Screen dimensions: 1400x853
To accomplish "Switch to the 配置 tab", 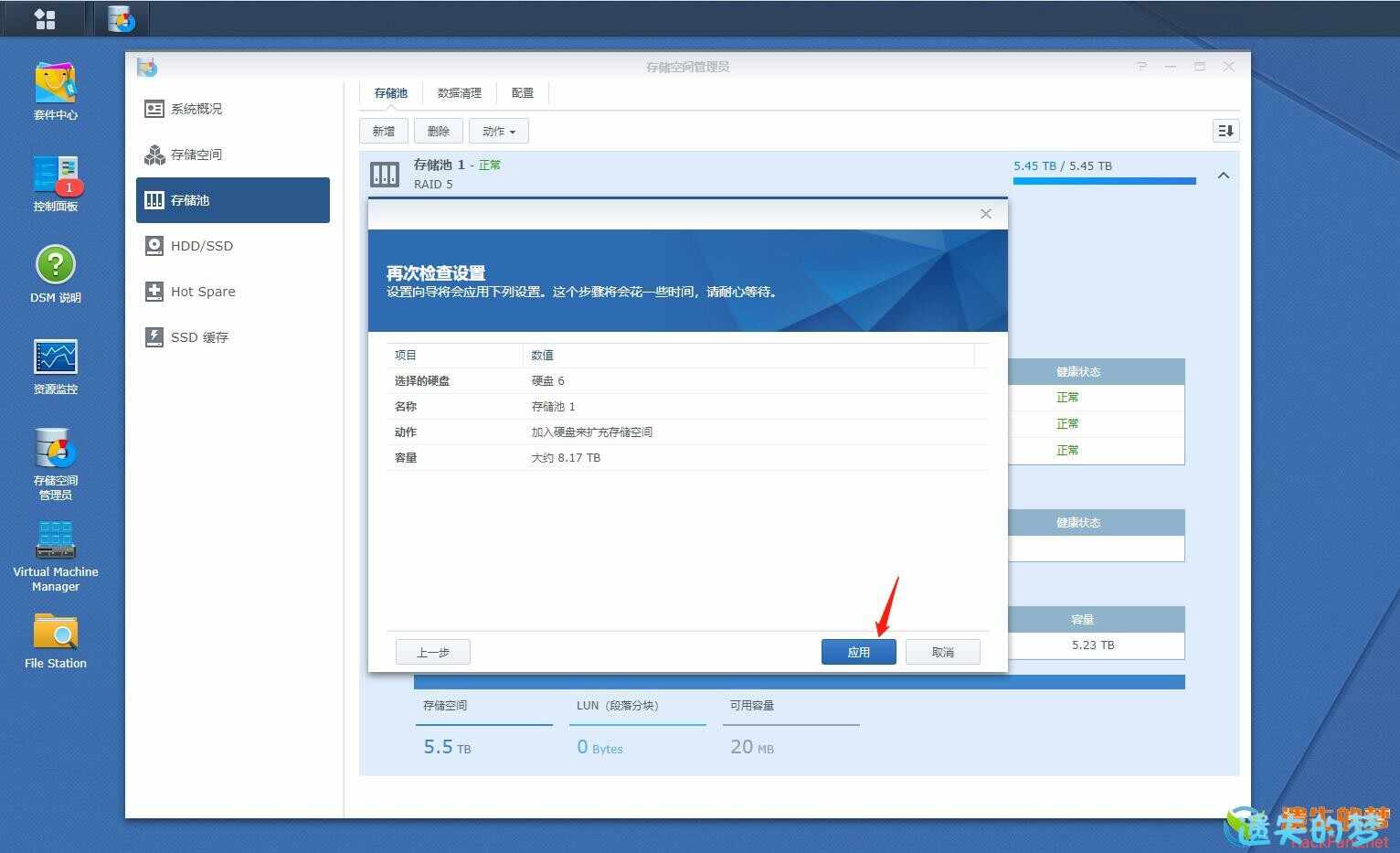I will coord(523,93).
